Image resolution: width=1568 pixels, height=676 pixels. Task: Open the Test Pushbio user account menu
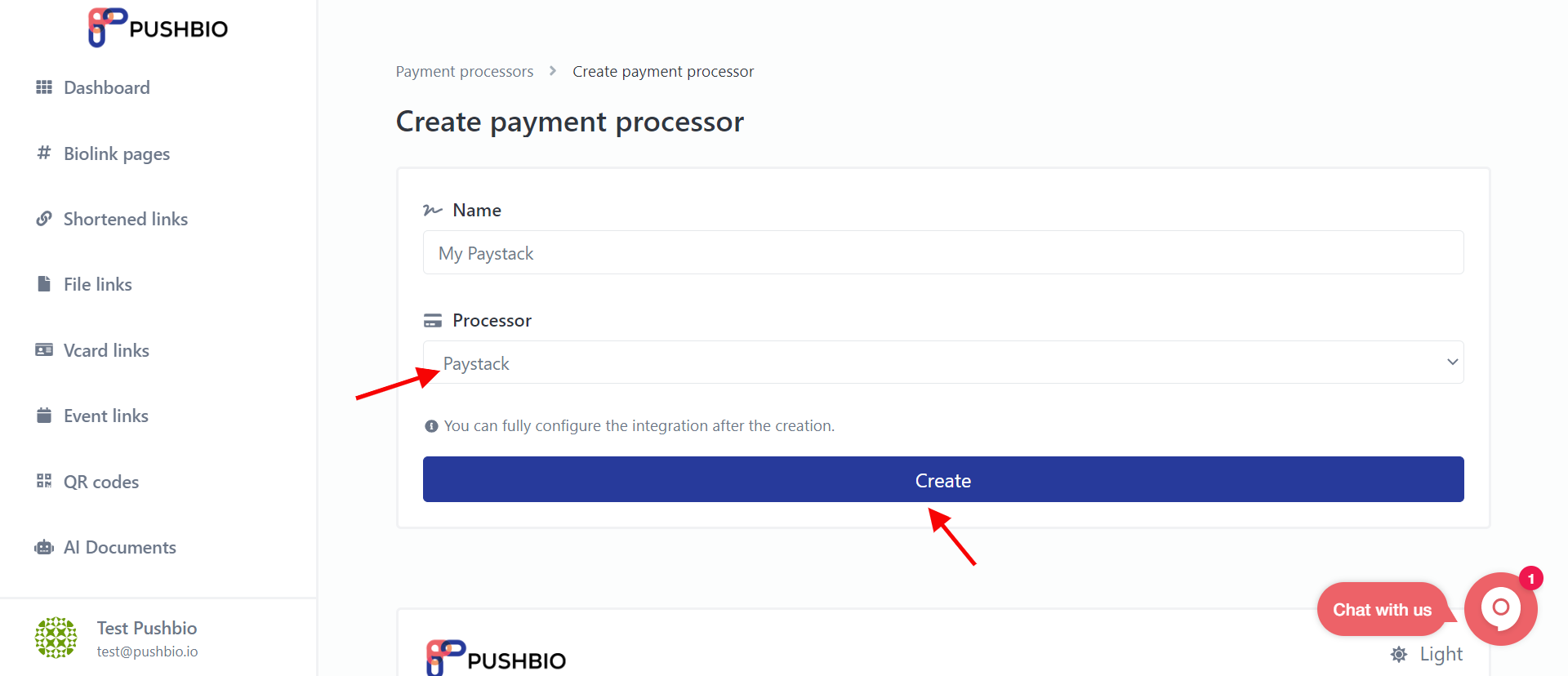click(x=117, y=638)
